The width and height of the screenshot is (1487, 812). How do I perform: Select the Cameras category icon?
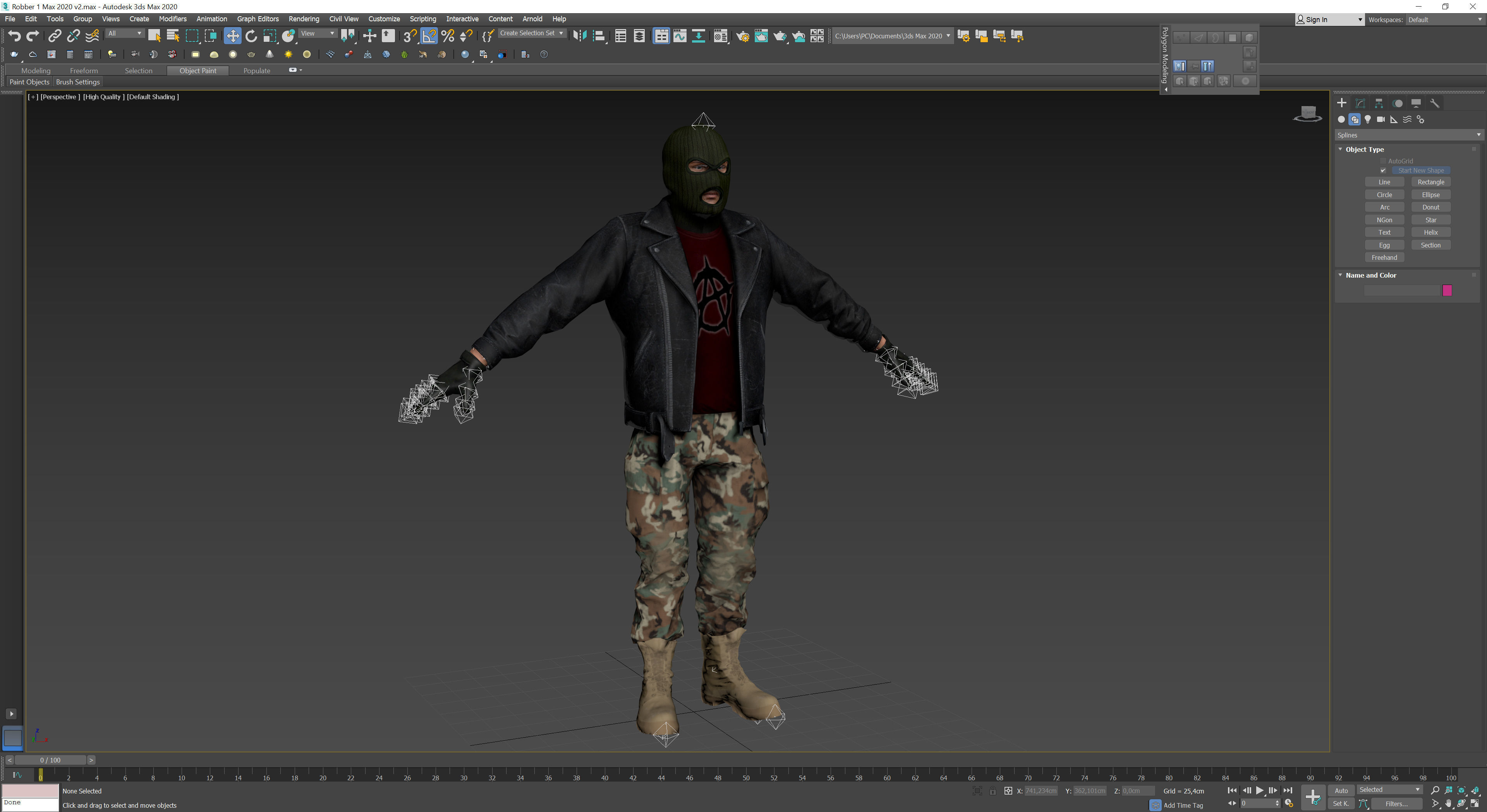pyautogui.click(x=1381, y=120)
